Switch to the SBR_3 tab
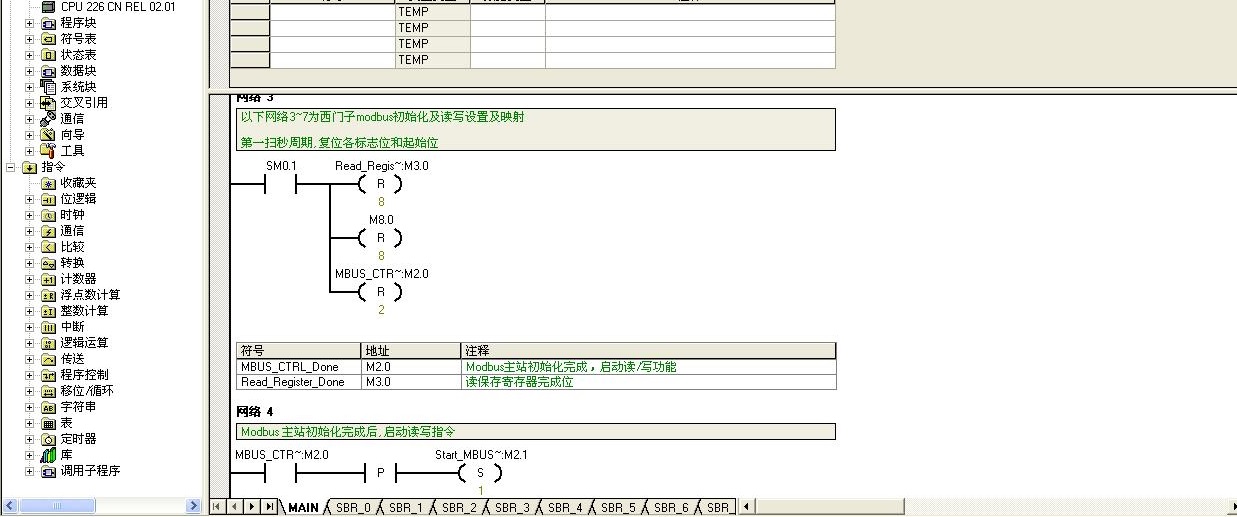This screenshot has width=1237, height=517. [x=511, y=507]
